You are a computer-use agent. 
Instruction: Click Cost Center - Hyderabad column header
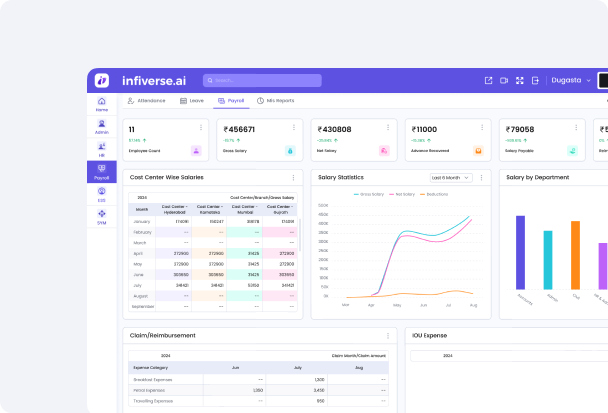174,209
